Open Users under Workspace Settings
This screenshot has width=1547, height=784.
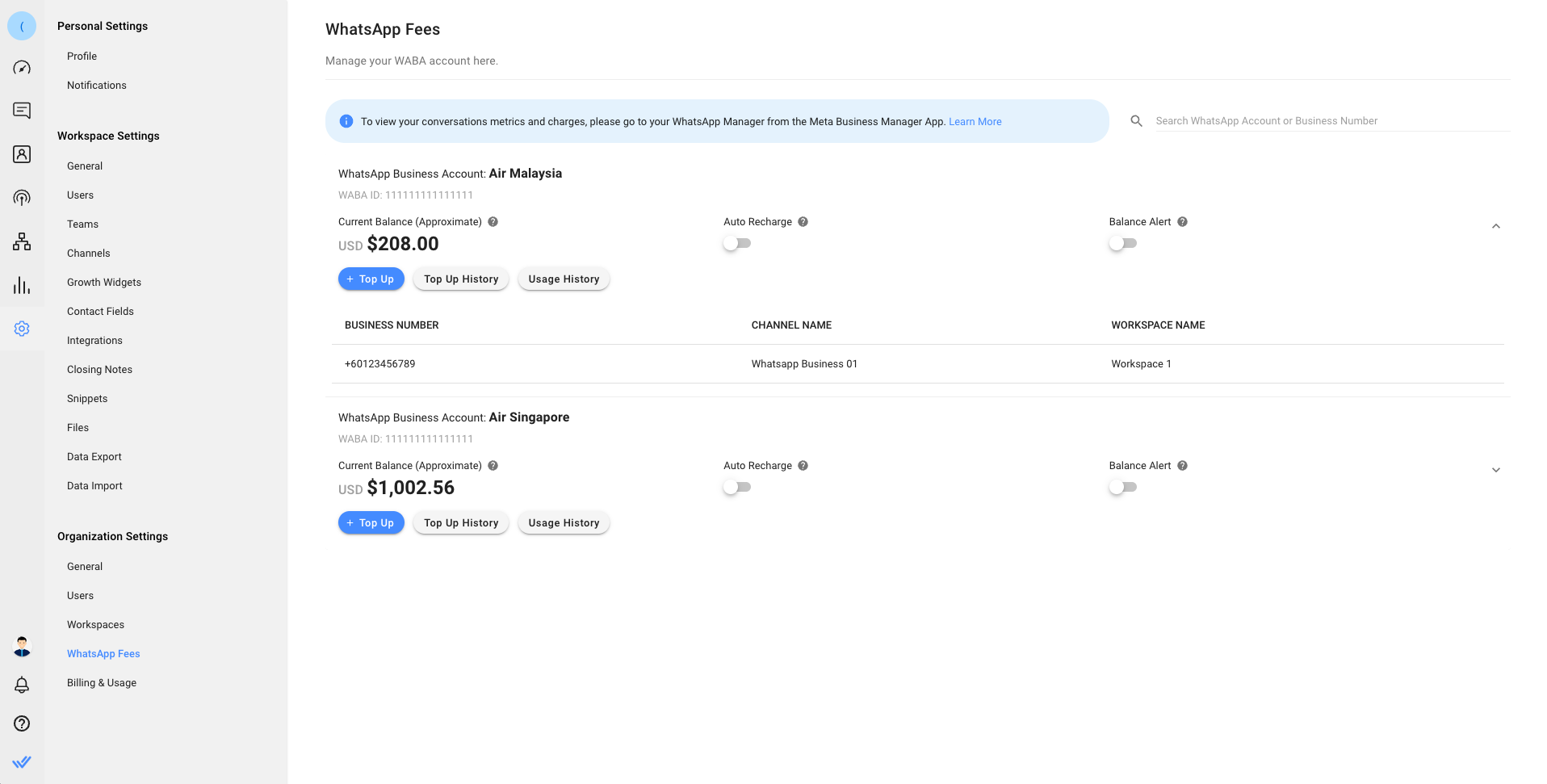80,195
